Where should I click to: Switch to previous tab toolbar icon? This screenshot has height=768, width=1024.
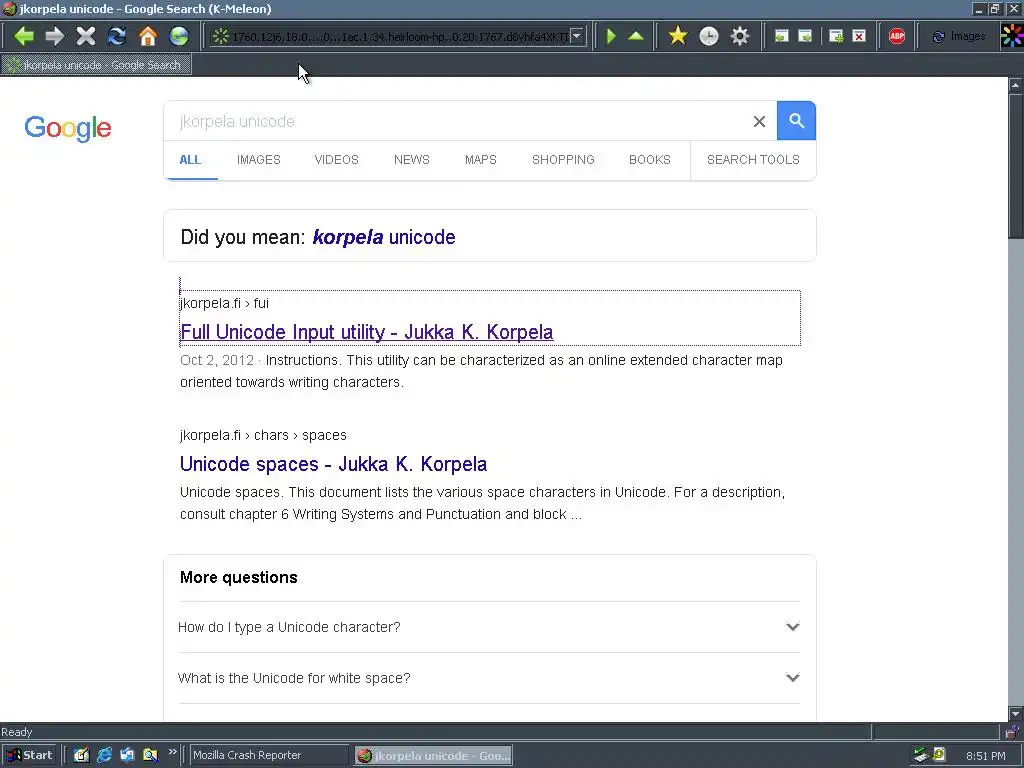coord(781,36)
